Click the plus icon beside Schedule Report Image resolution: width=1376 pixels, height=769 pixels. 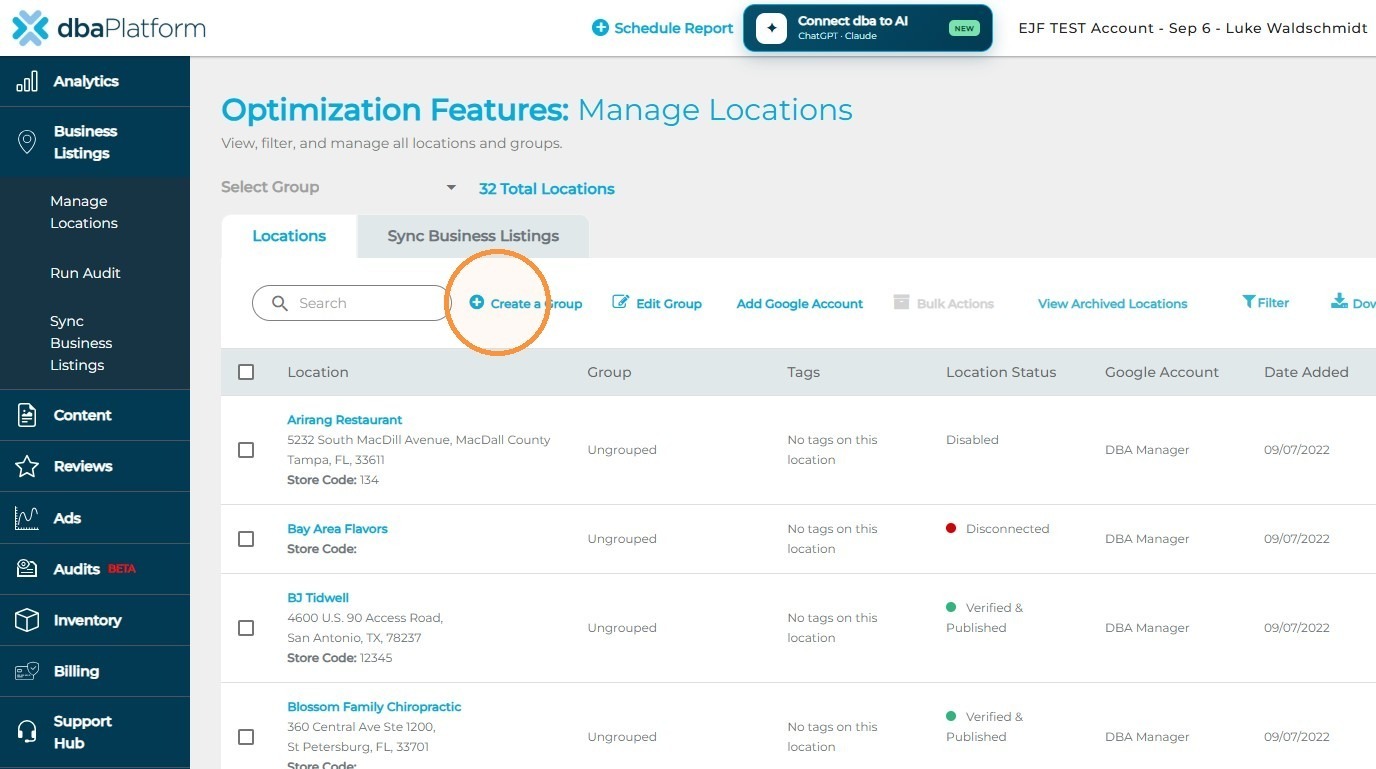coord(600,28)
